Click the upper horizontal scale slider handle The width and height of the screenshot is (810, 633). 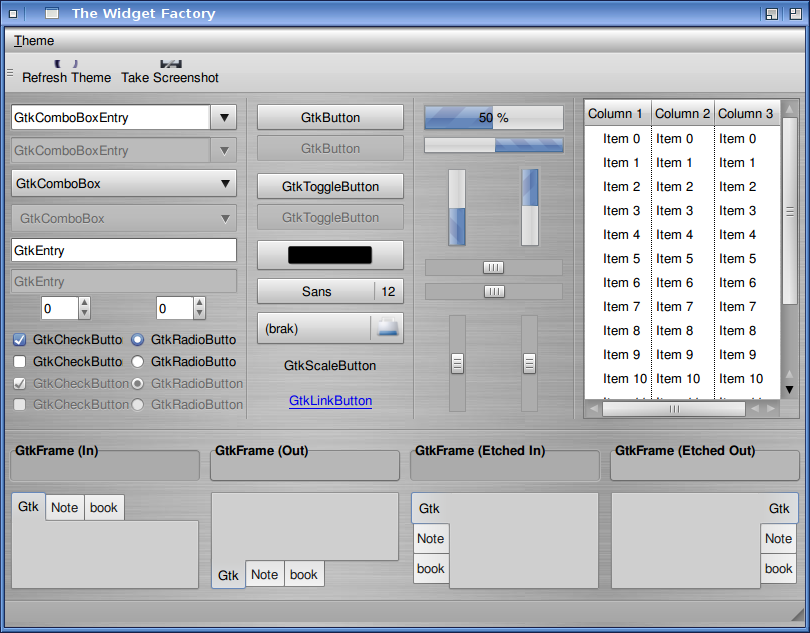click(493, 267)
